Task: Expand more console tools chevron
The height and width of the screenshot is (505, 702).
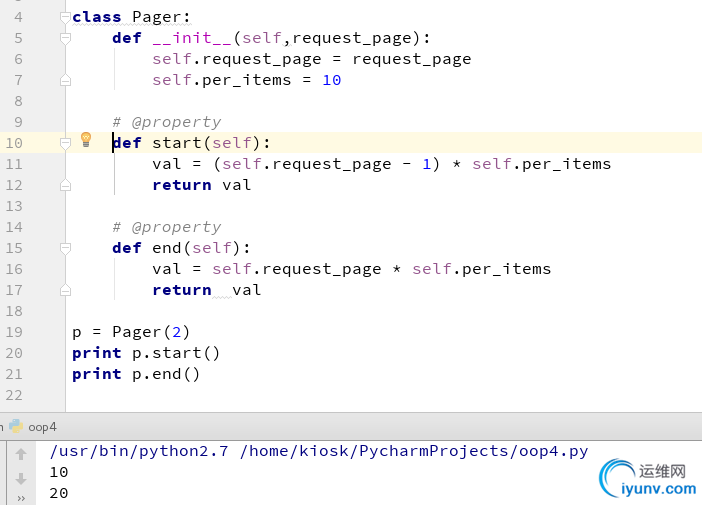Action: (x=21, y=498)
